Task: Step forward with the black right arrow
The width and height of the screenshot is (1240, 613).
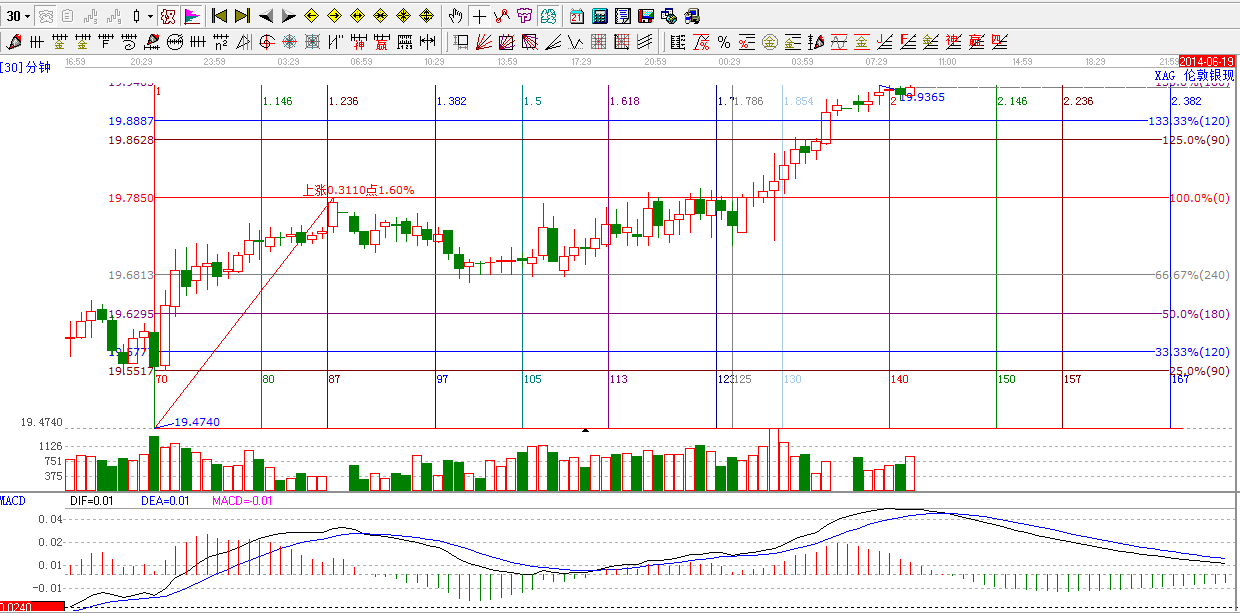Action: click(x=288, y=16)
